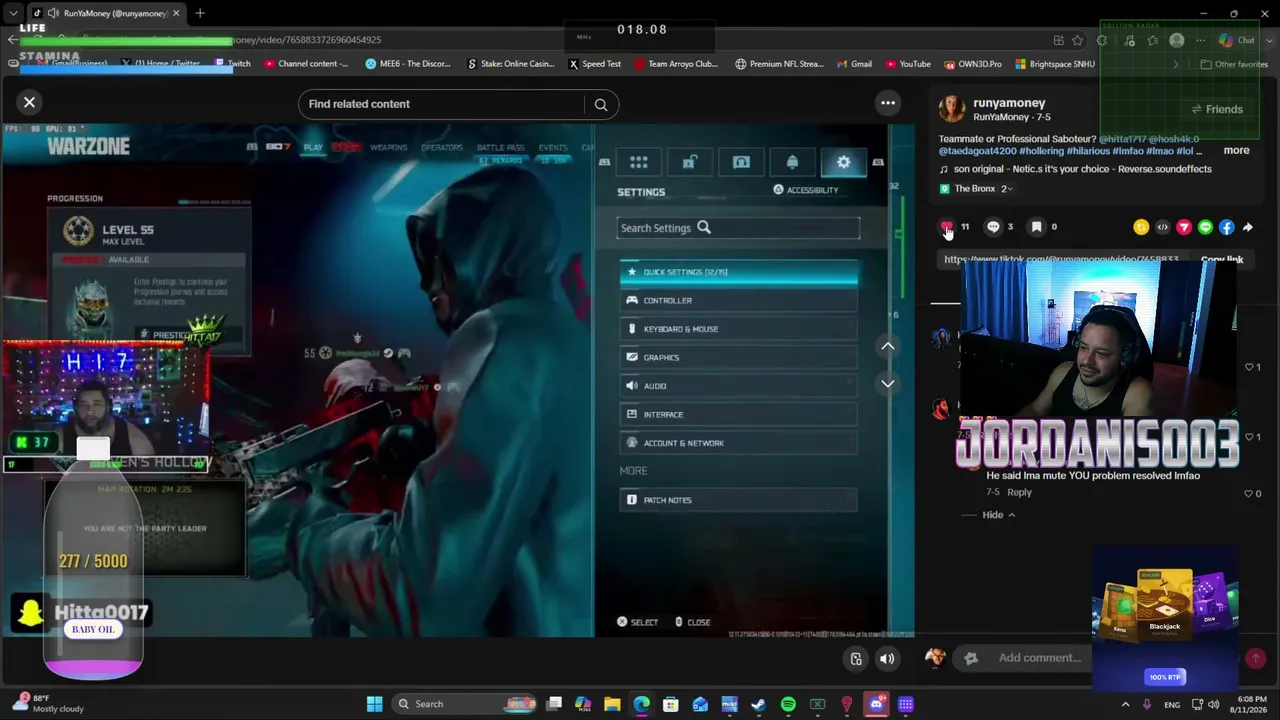Open the Windows Start menu
The height and width of the screenshot is (720, 1280).
[x=374, y=704]
